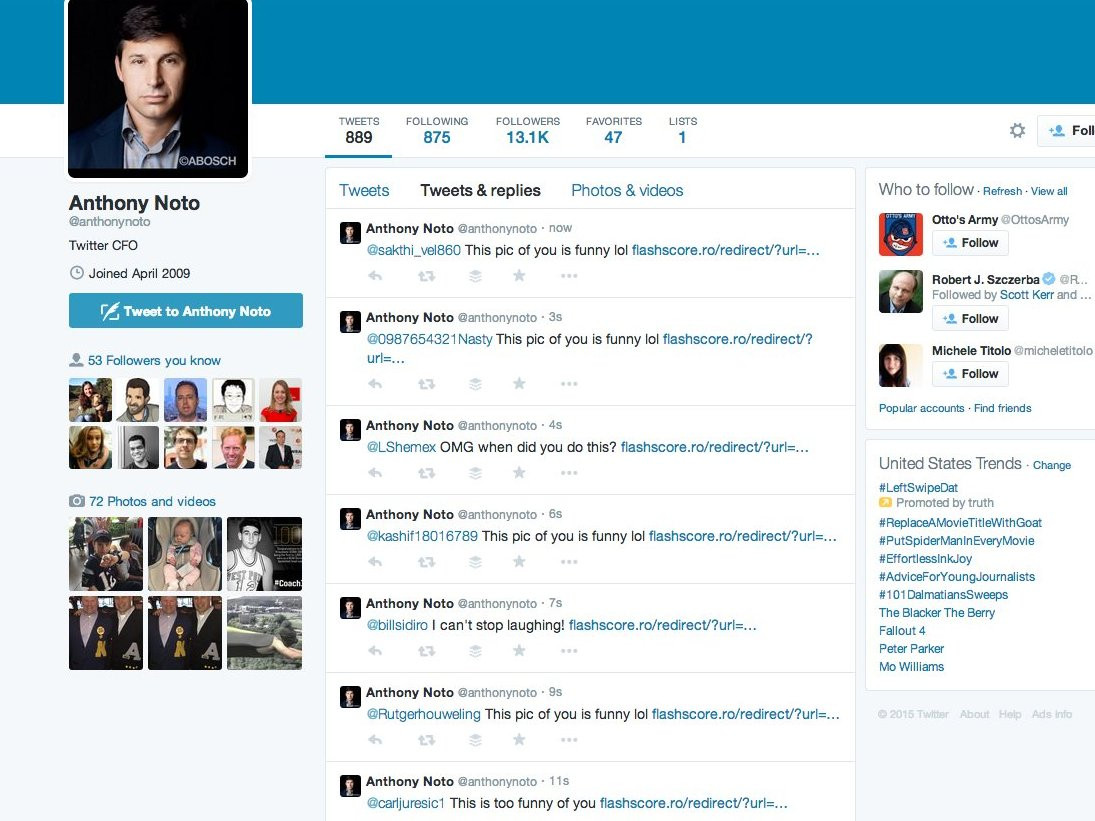View the 13.1K Followers count
The image size is (1095, 821).
click(527, 130)
